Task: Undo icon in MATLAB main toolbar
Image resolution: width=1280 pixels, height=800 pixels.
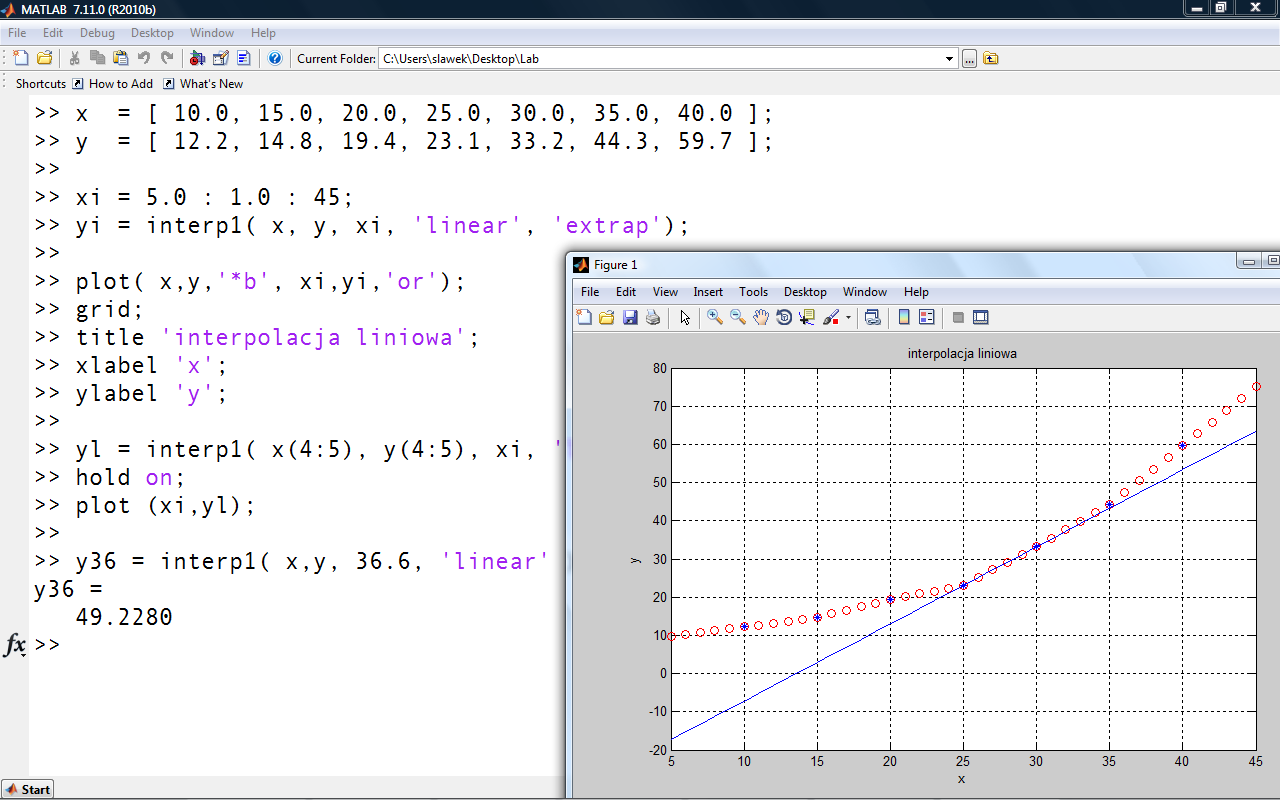Action: [144, 58]
